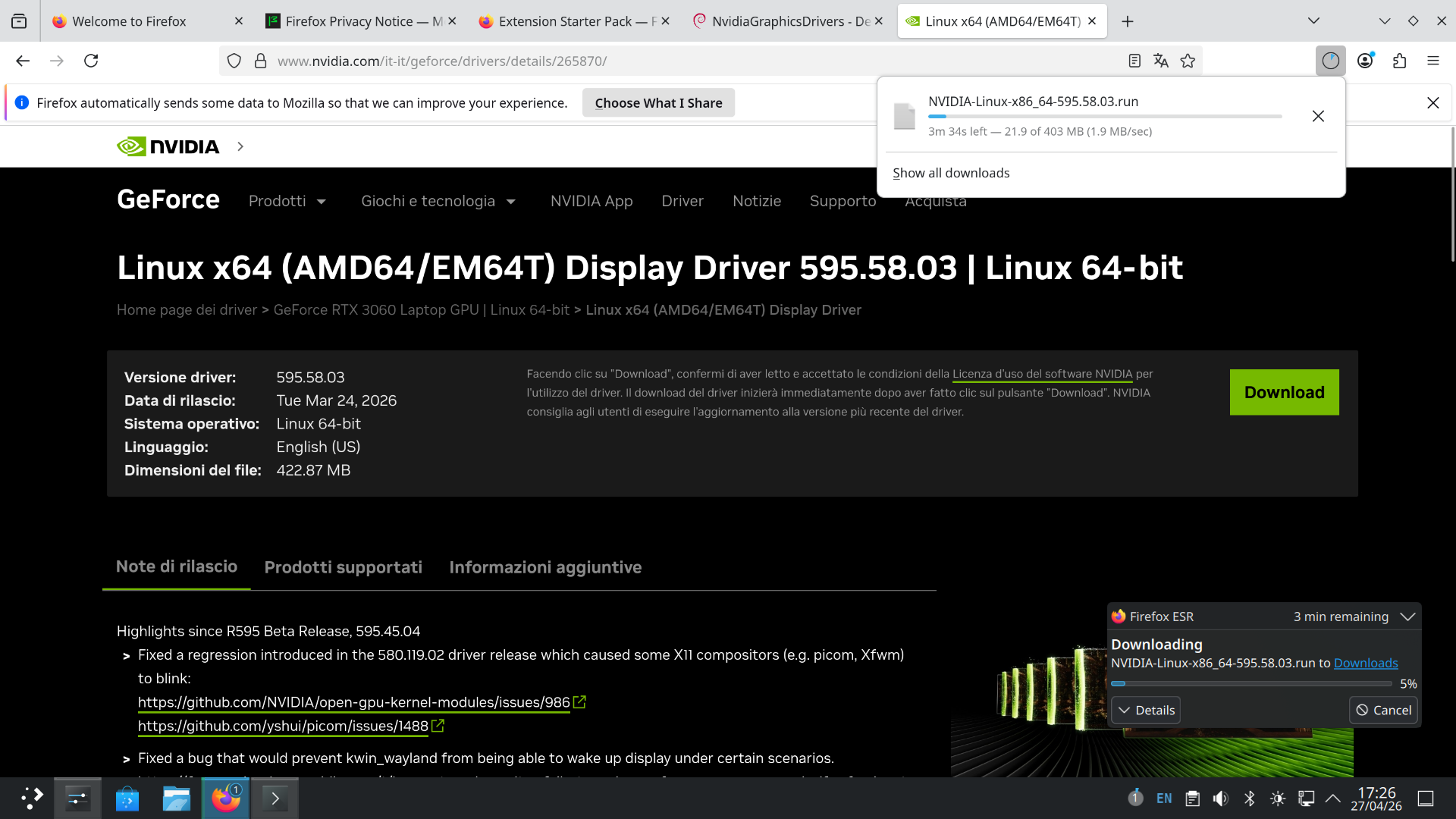
Task: Open the NVIDIA App nav item
Action: 591,201
